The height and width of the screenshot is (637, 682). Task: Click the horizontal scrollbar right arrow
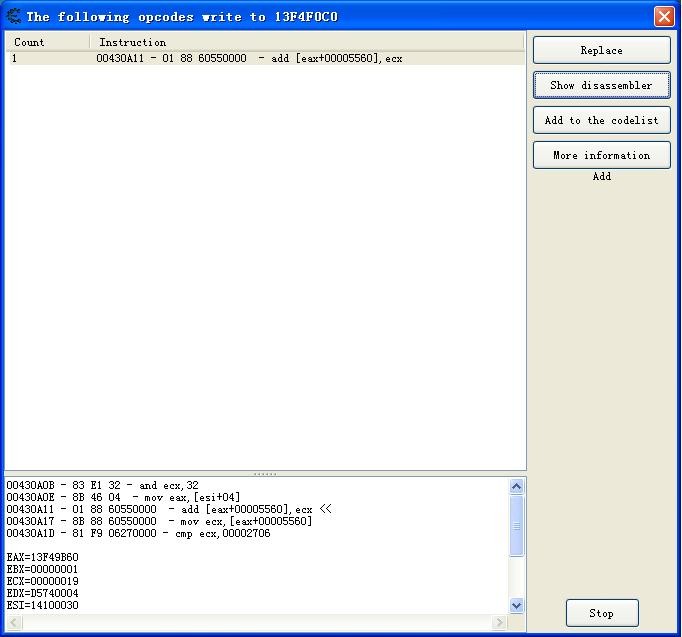(499, 623)
